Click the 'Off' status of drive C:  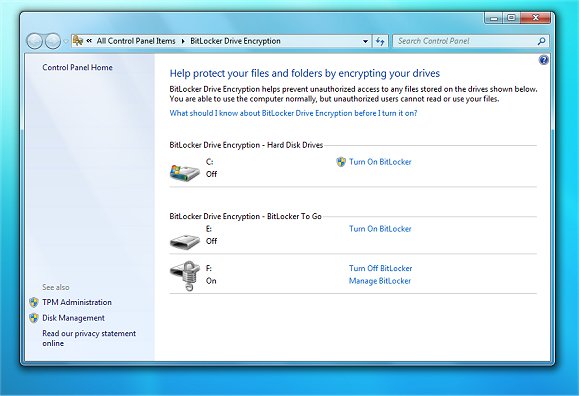tap(211, 174)
